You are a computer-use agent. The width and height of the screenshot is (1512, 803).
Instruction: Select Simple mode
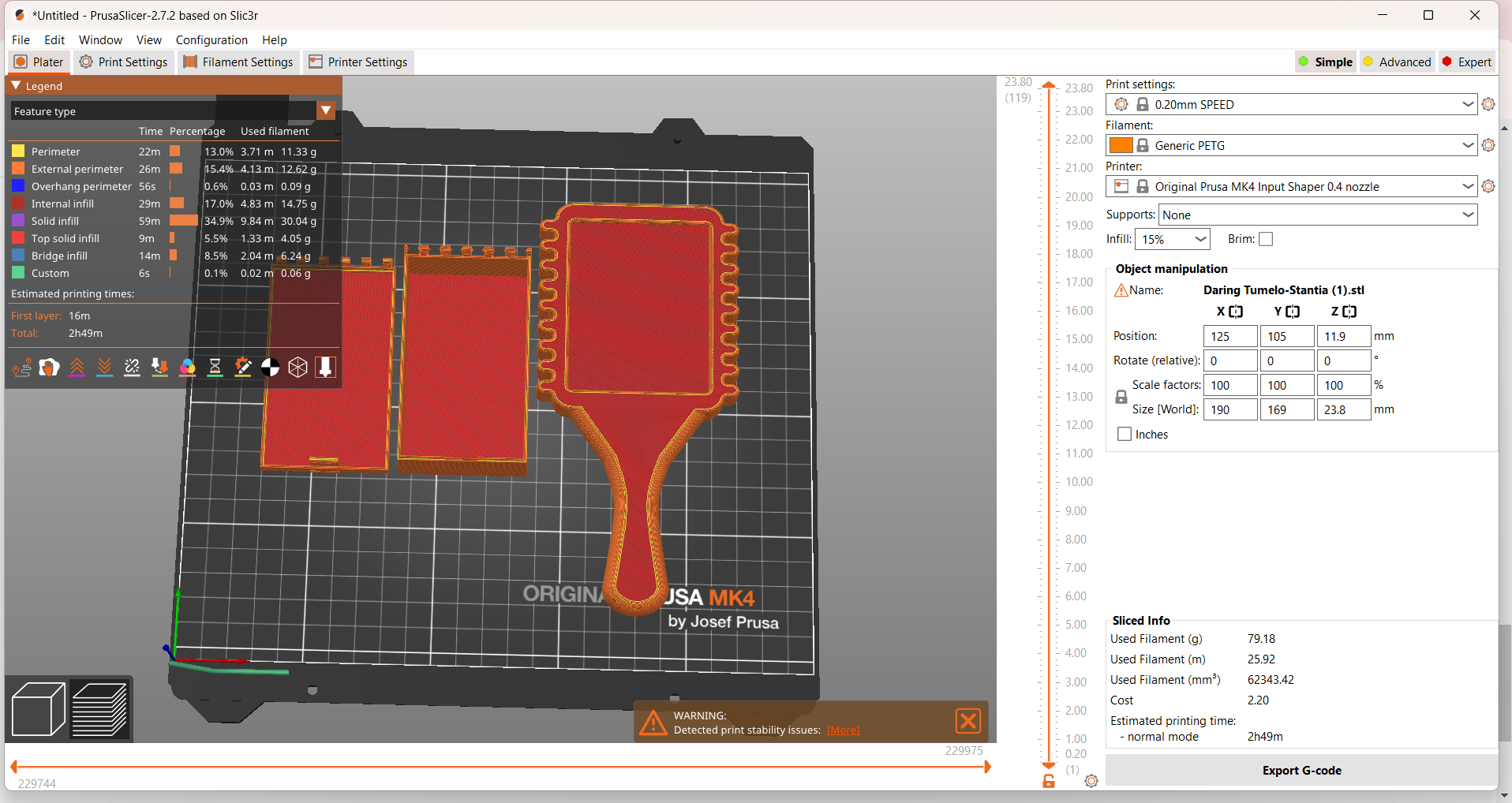(1326, 62)
